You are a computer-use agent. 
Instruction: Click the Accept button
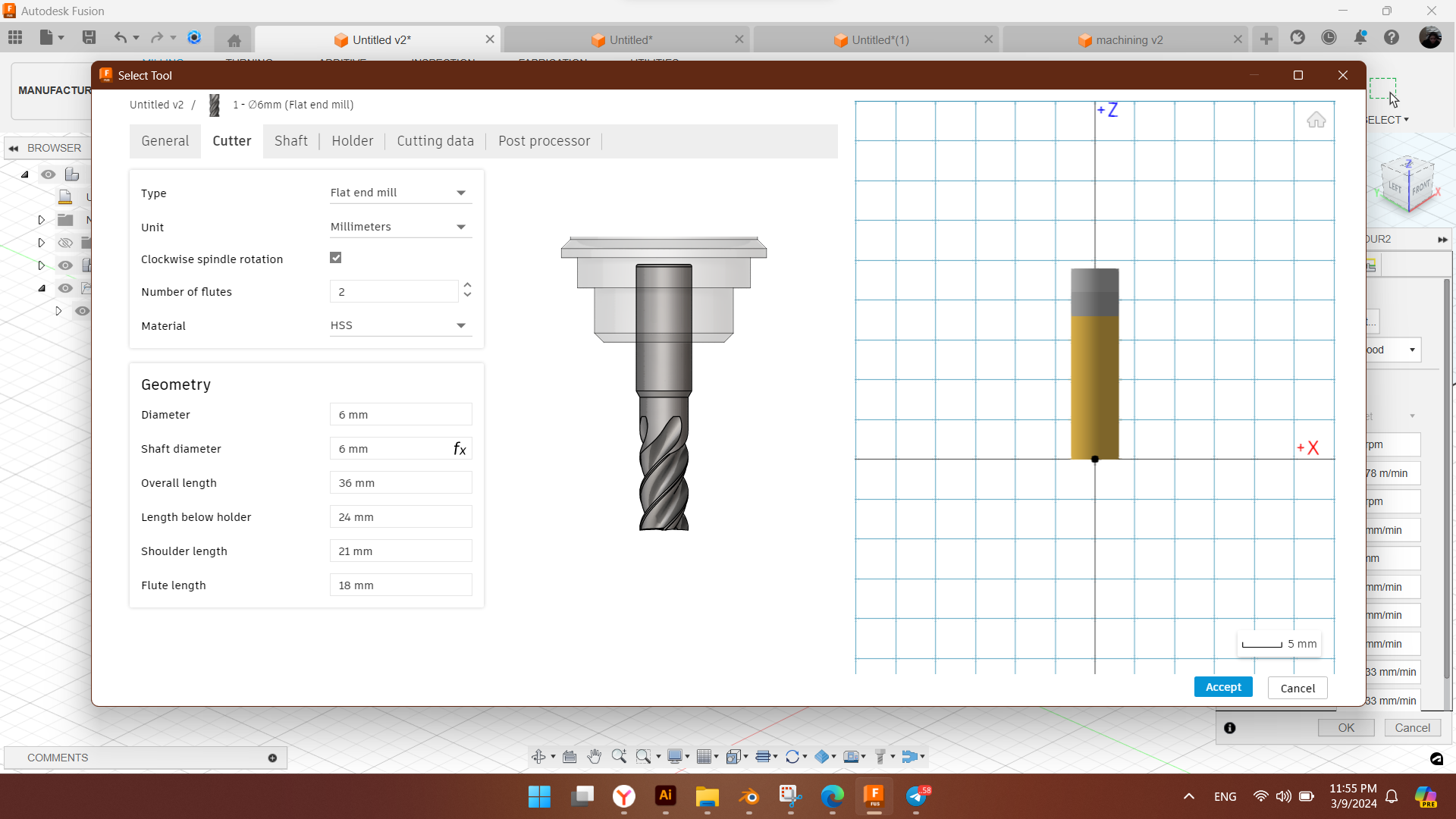tap(1223, 687)
